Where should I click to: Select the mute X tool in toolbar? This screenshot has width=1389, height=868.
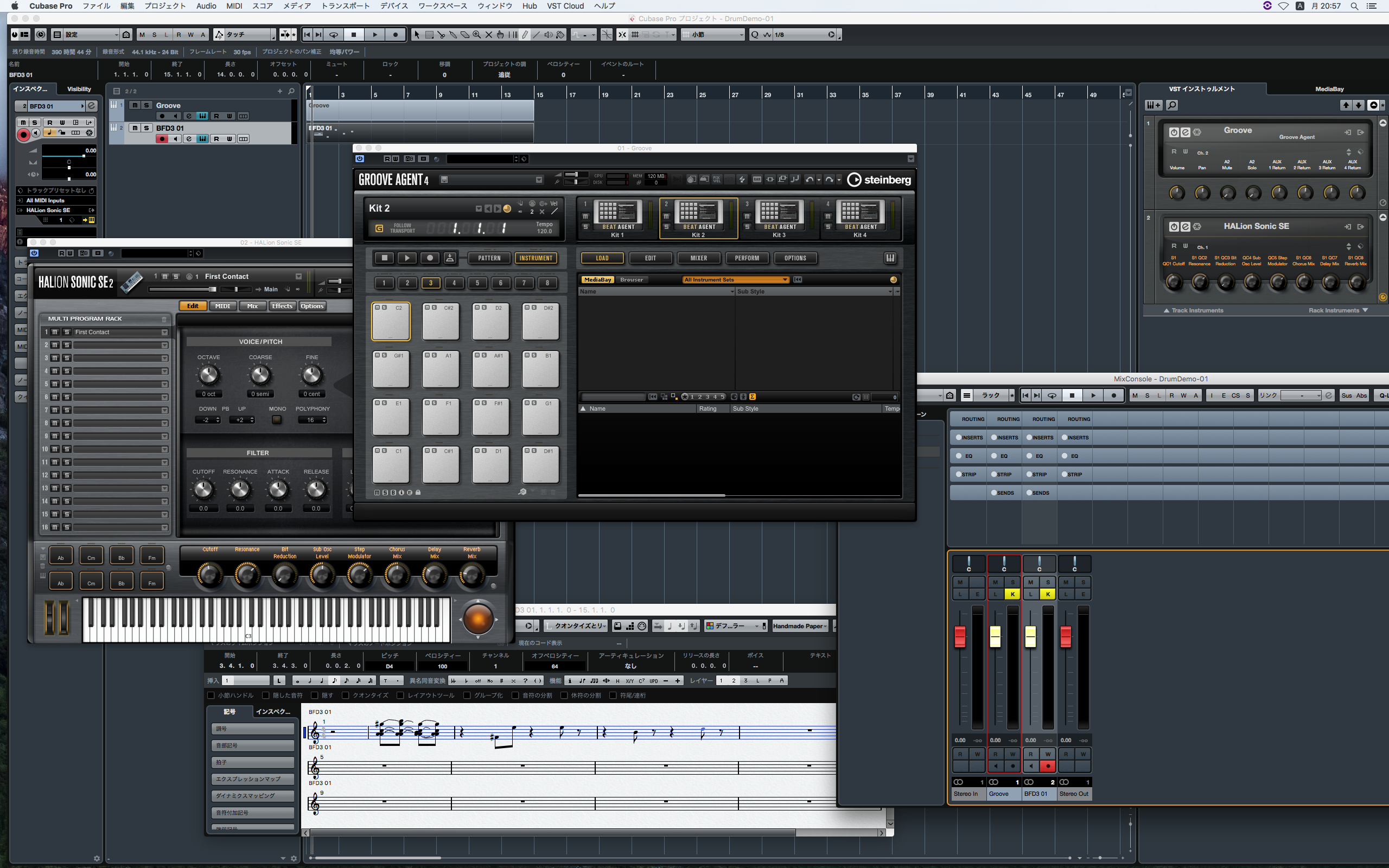click(488, 34)
